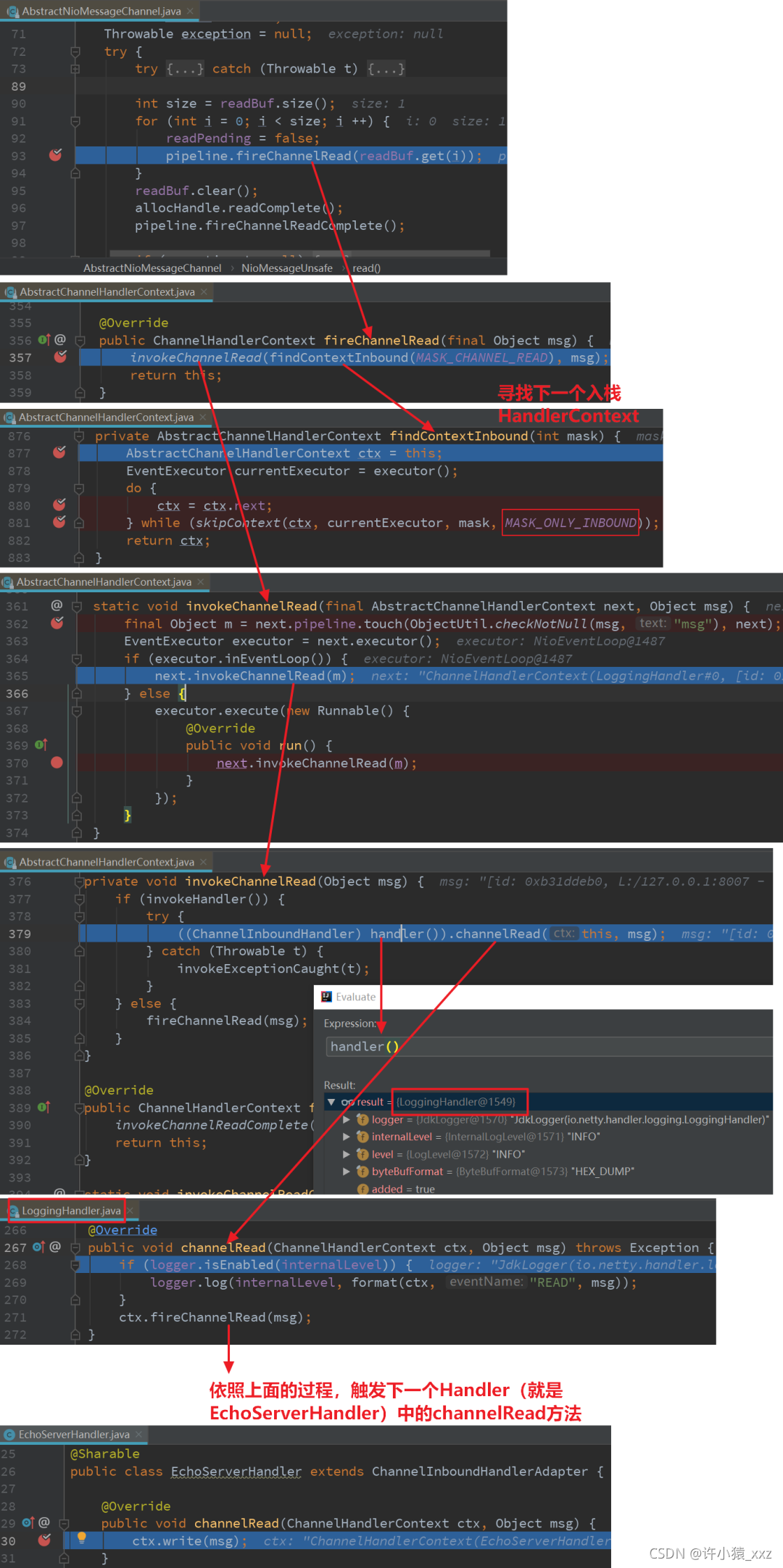Click AbstractNioMessageChannel in the breadcrumb bar
The width and height of the screenshot is (783, 1568).
pos(152,267)
